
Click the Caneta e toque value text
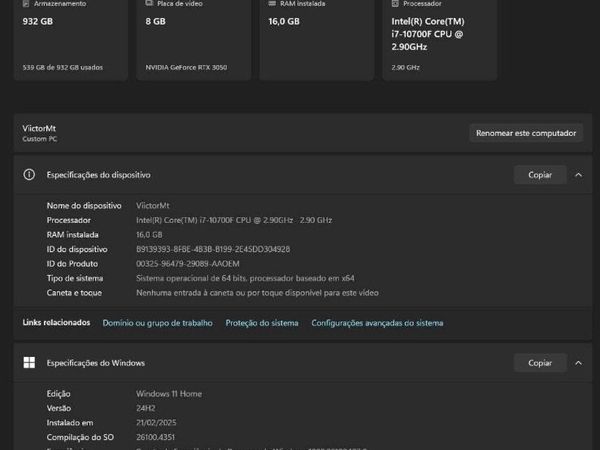click(x=258, y=293)
